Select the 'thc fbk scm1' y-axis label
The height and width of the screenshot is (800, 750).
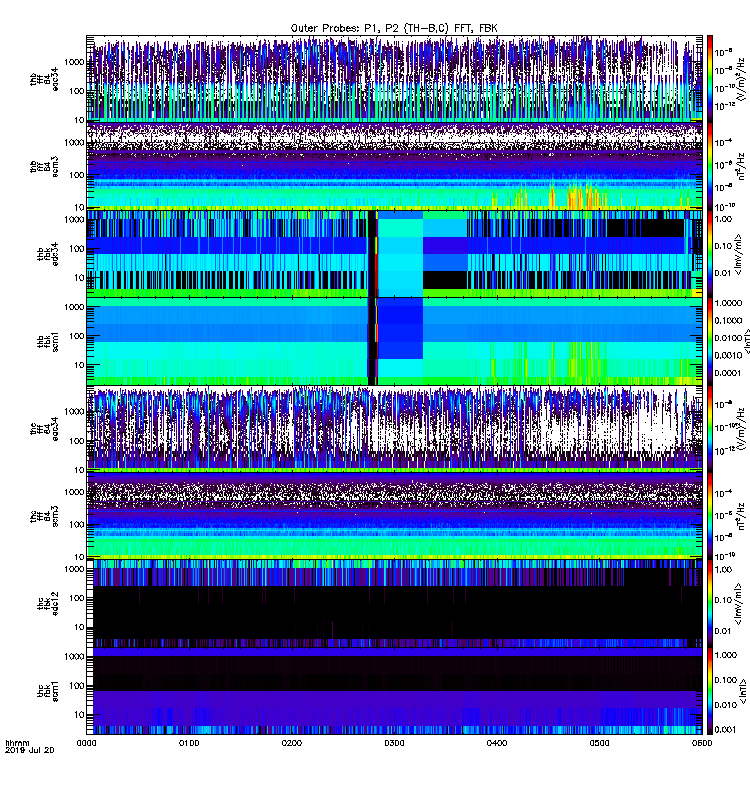coord(48,691)
